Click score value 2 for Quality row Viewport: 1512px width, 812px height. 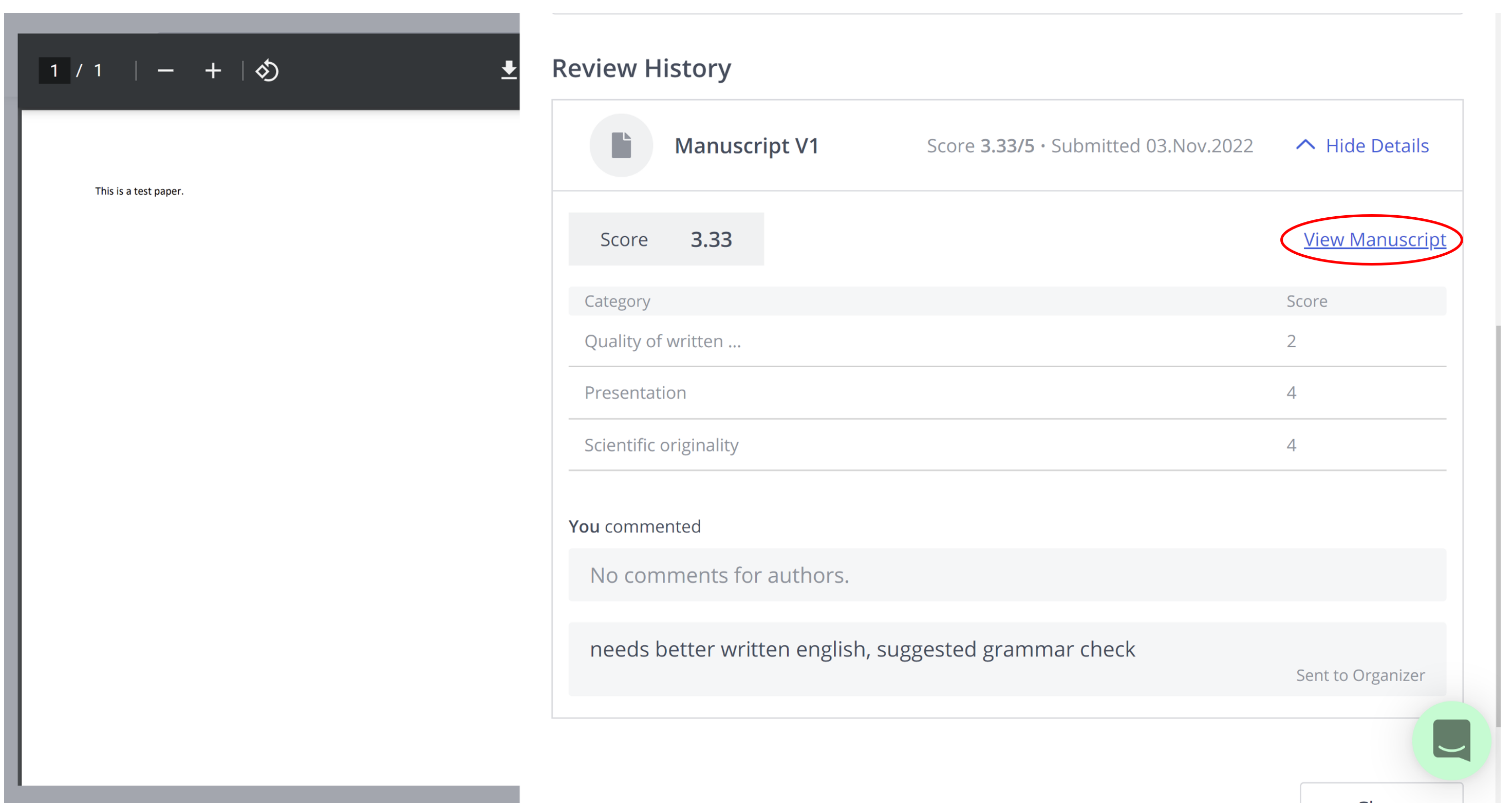(1291, 342)
